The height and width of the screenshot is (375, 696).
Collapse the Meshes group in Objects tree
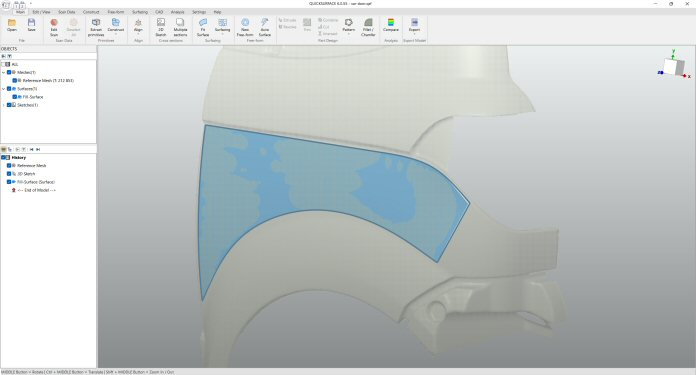coord(4,72)
